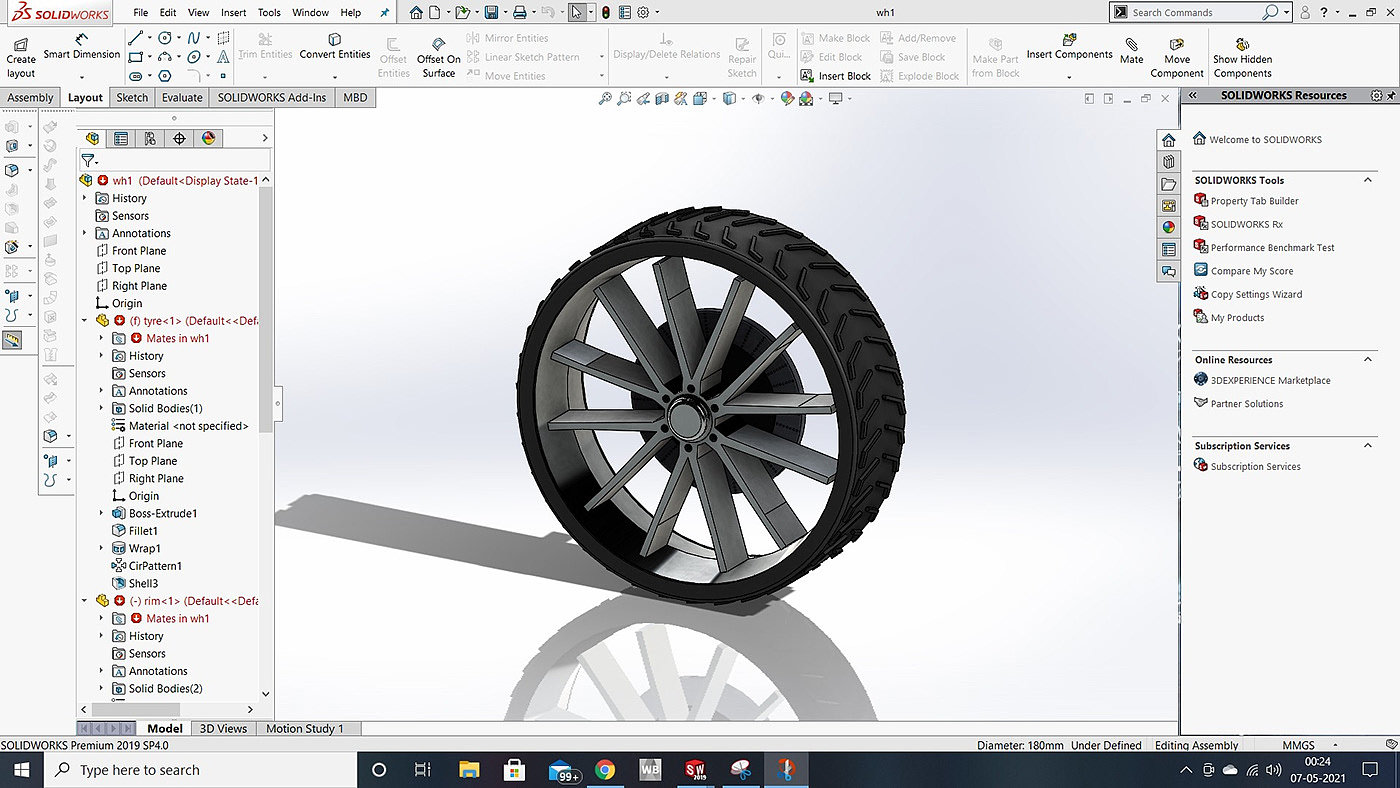The image size is (1400, 788).
Task: Open the Insert menu
Action: (x=233, y=13)
